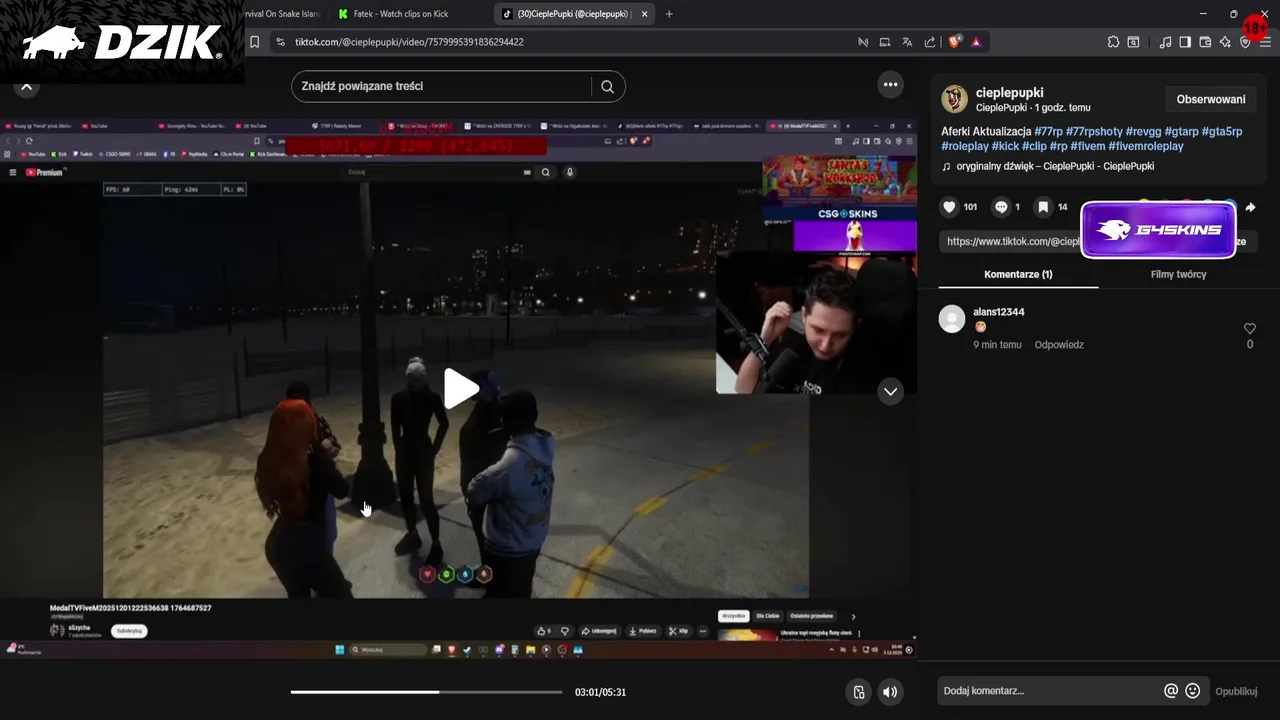Open Brave VPN shield icon

(1245, 42)
